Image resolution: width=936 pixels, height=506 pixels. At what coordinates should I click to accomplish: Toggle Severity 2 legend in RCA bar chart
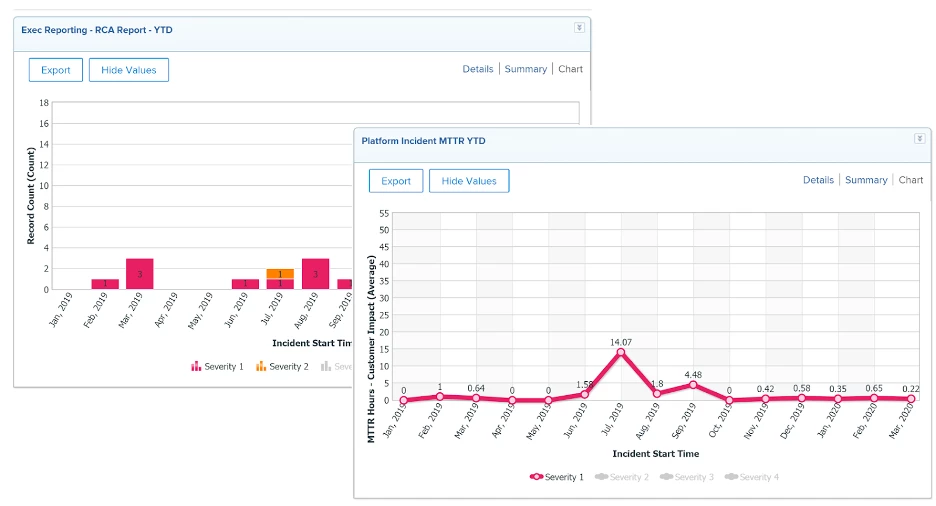[282, 366]
